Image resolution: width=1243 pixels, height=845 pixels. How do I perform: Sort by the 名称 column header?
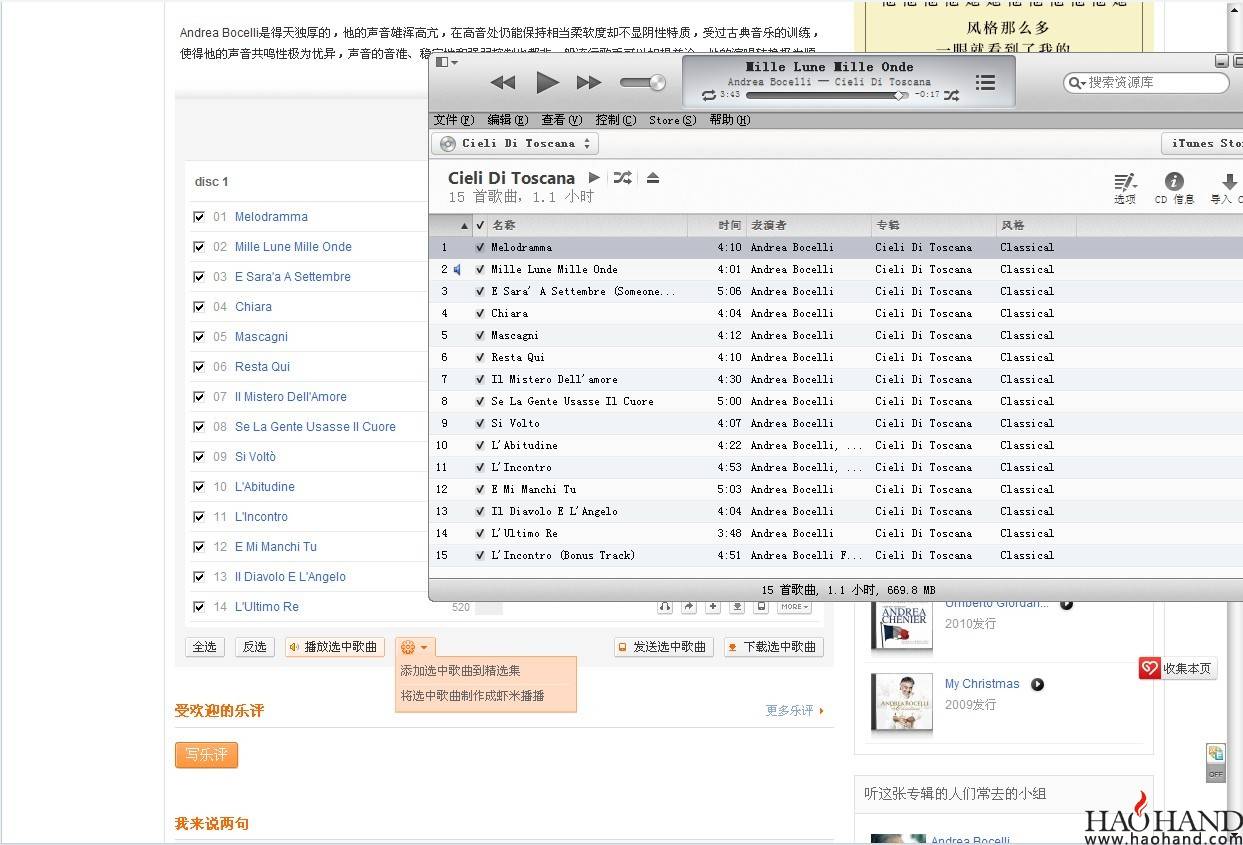(x=590, y=225)
